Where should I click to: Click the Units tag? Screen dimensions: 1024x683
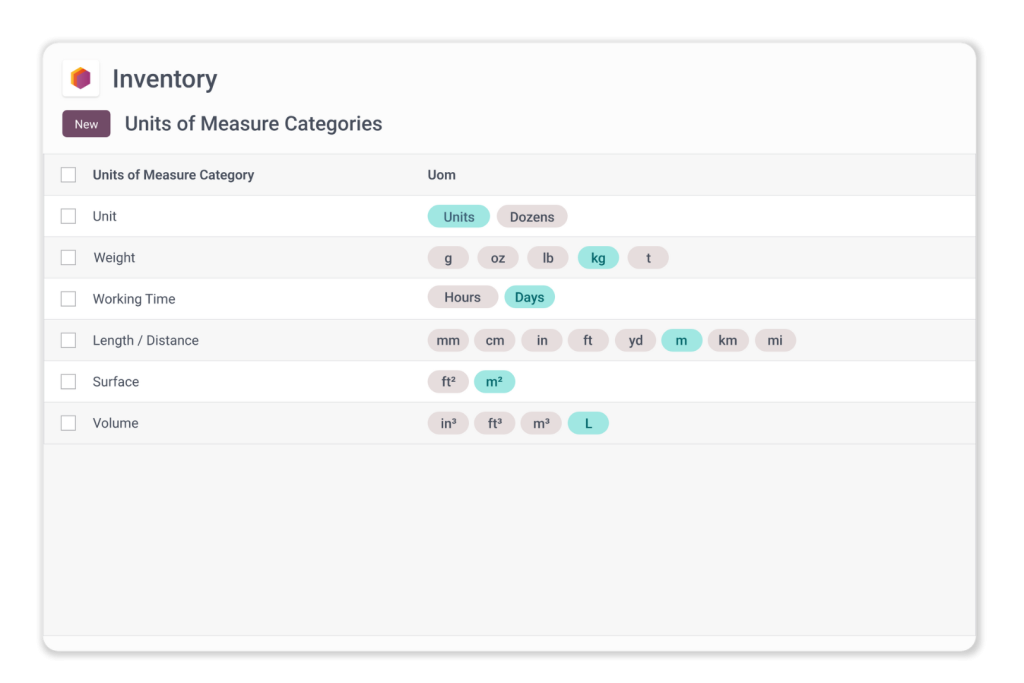click(x=458, y=216)
